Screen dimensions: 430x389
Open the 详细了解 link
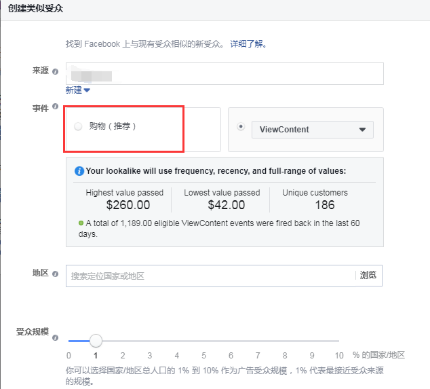[x=248, y=44]
